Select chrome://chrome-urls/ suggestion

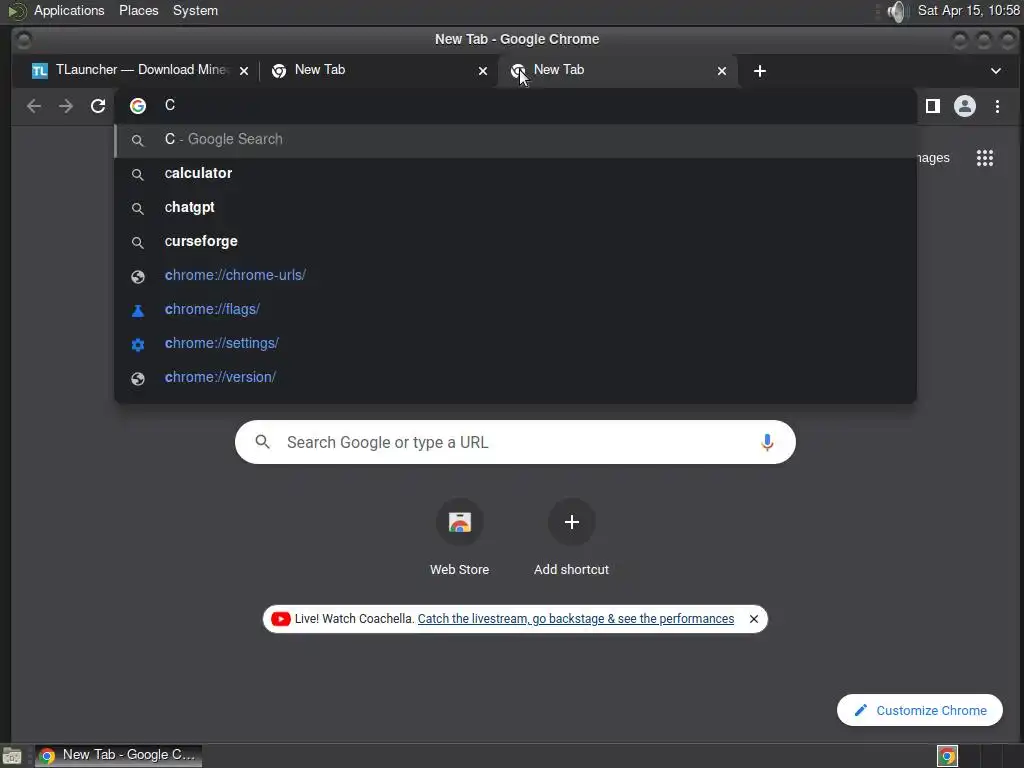point(515,276)
